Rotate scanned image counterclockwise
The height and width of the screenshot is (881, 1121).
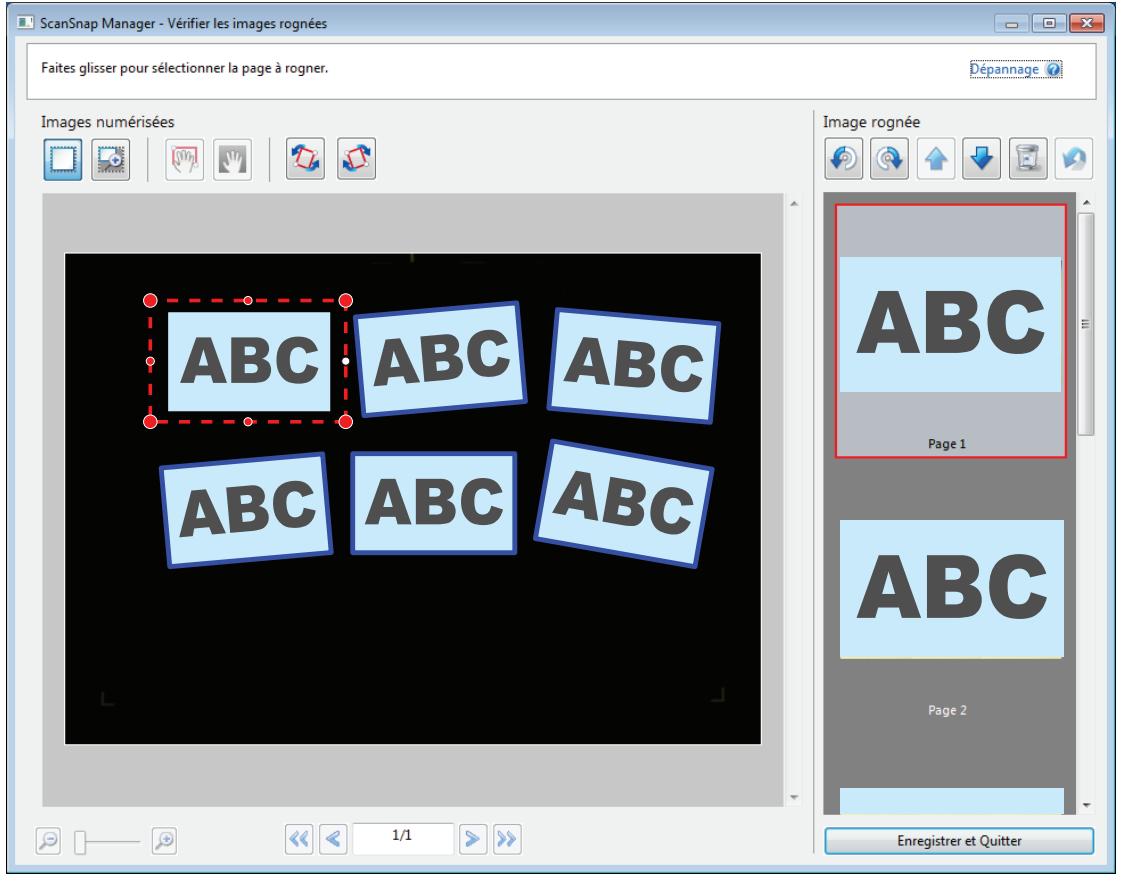305,159
